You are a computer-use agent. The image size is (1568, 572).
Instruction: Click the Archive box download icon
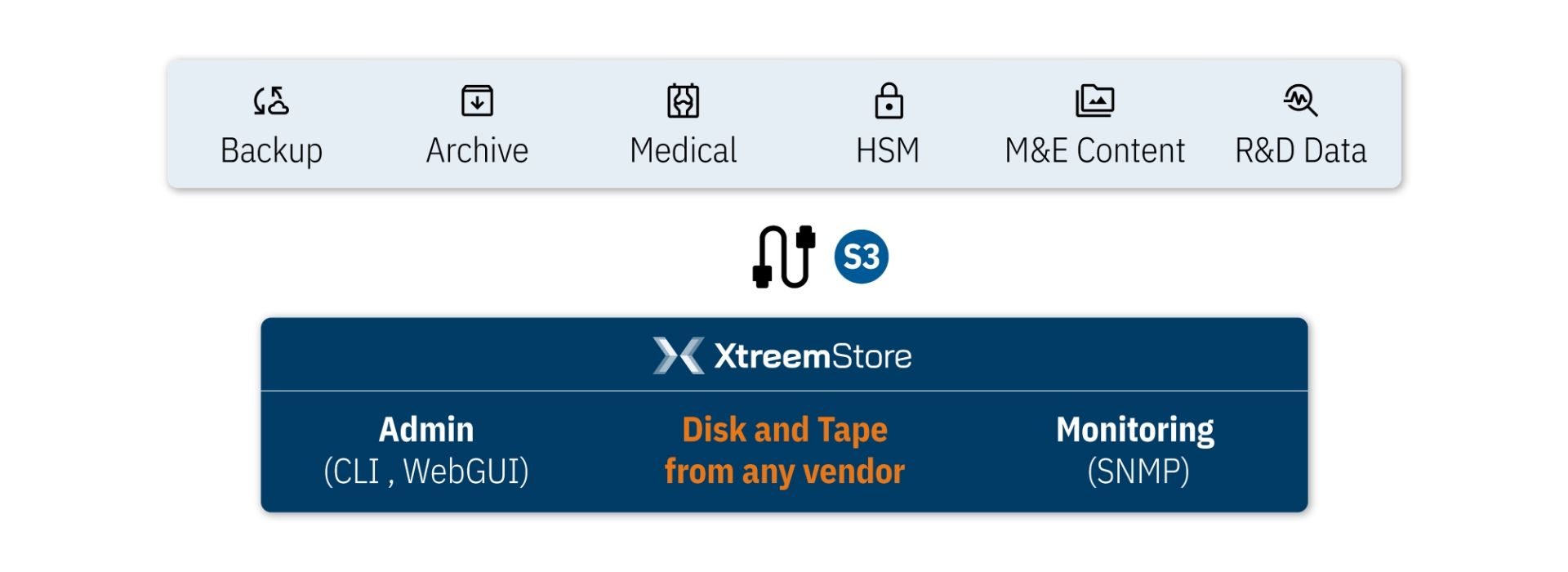[477, 101]
